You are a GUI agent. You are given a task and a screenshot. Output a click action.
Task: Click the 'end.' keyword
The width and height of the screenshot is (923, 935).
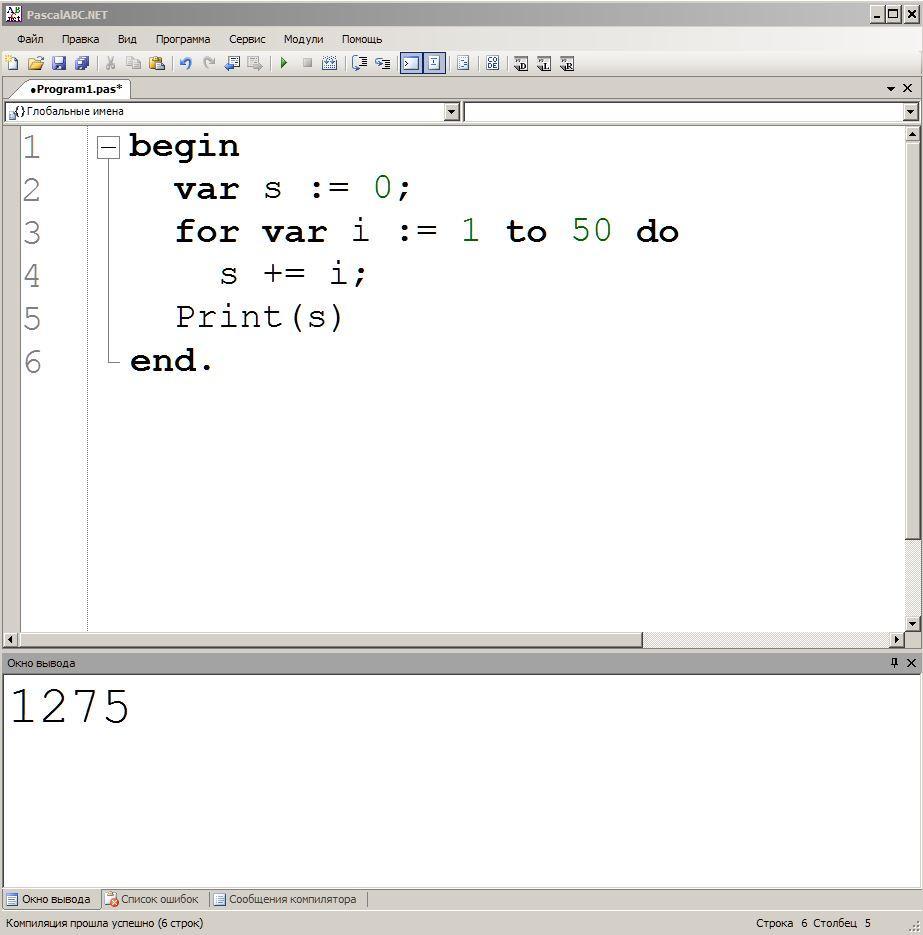(x=171, y=361)
